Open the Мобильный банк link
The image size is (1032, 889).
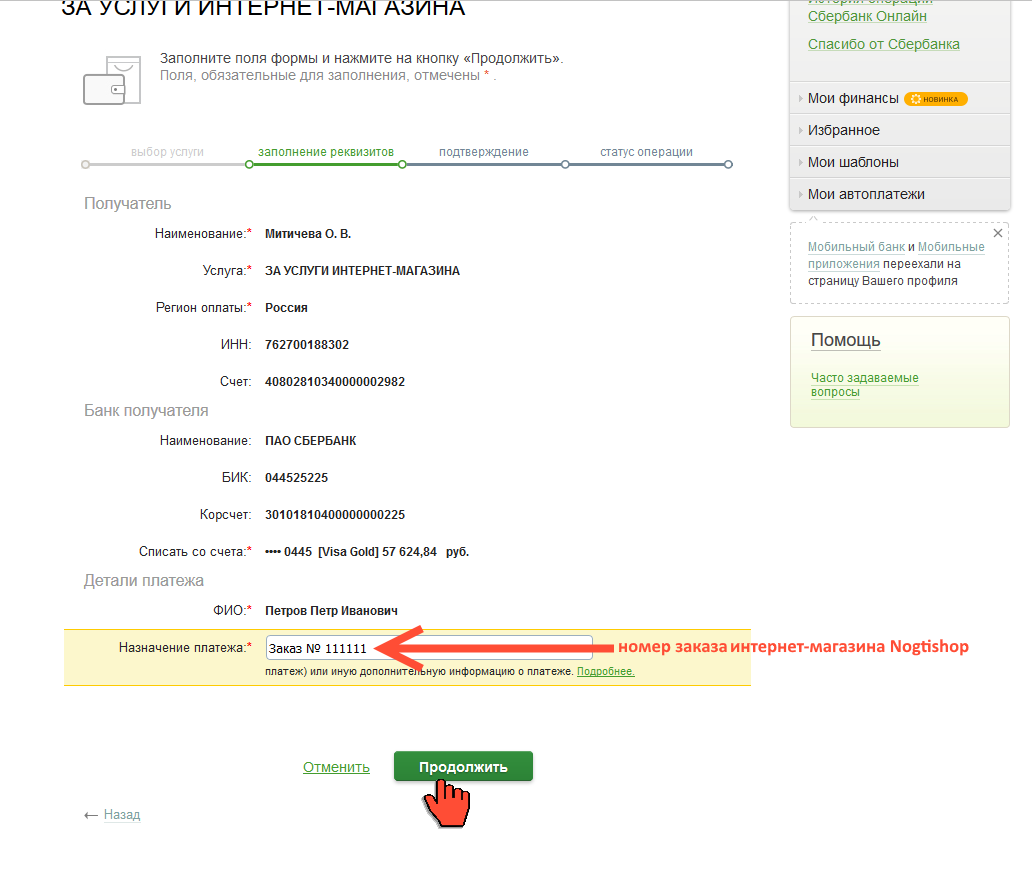pos(856,247)
